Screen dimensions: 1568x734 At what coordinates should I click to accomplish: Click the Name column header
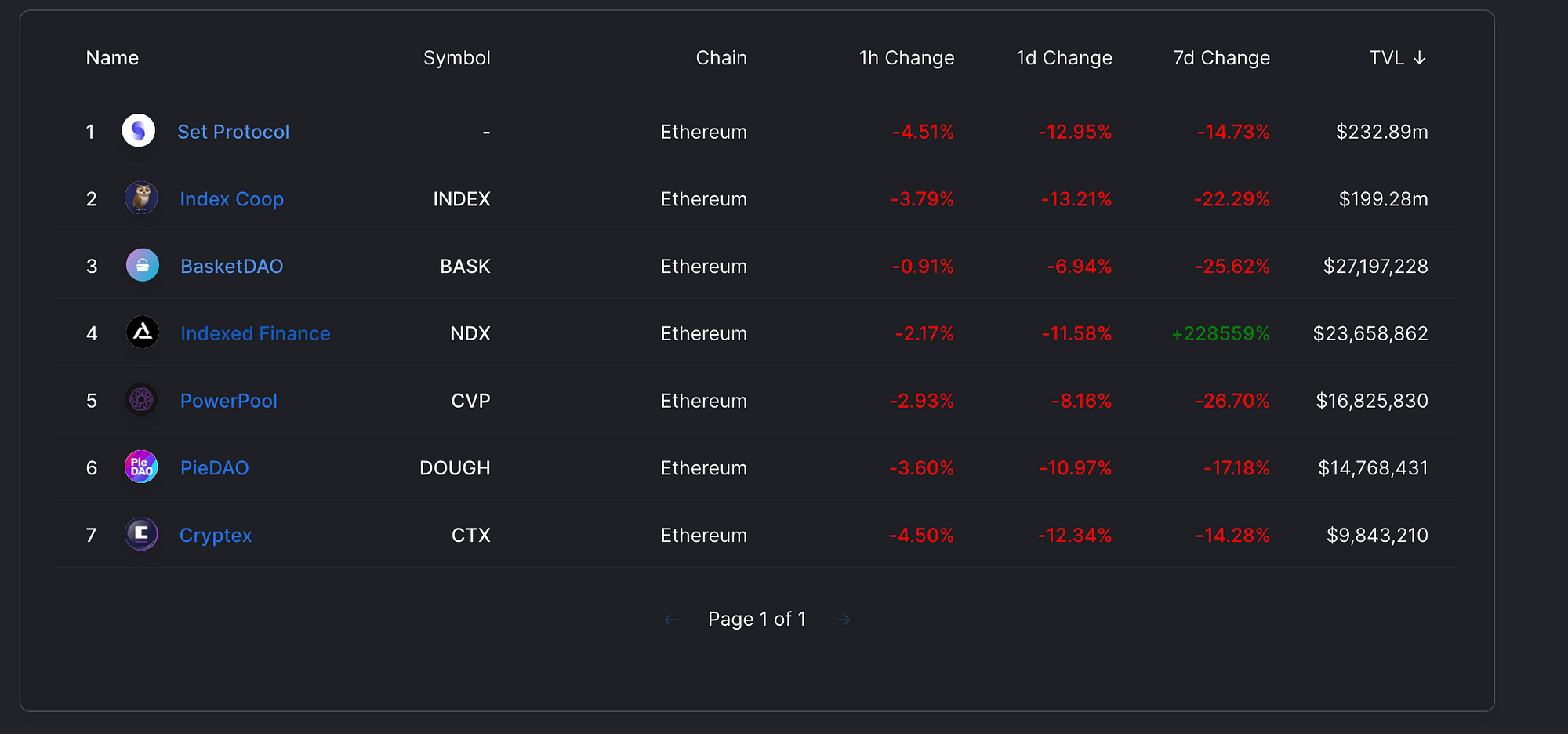[112, 58]
